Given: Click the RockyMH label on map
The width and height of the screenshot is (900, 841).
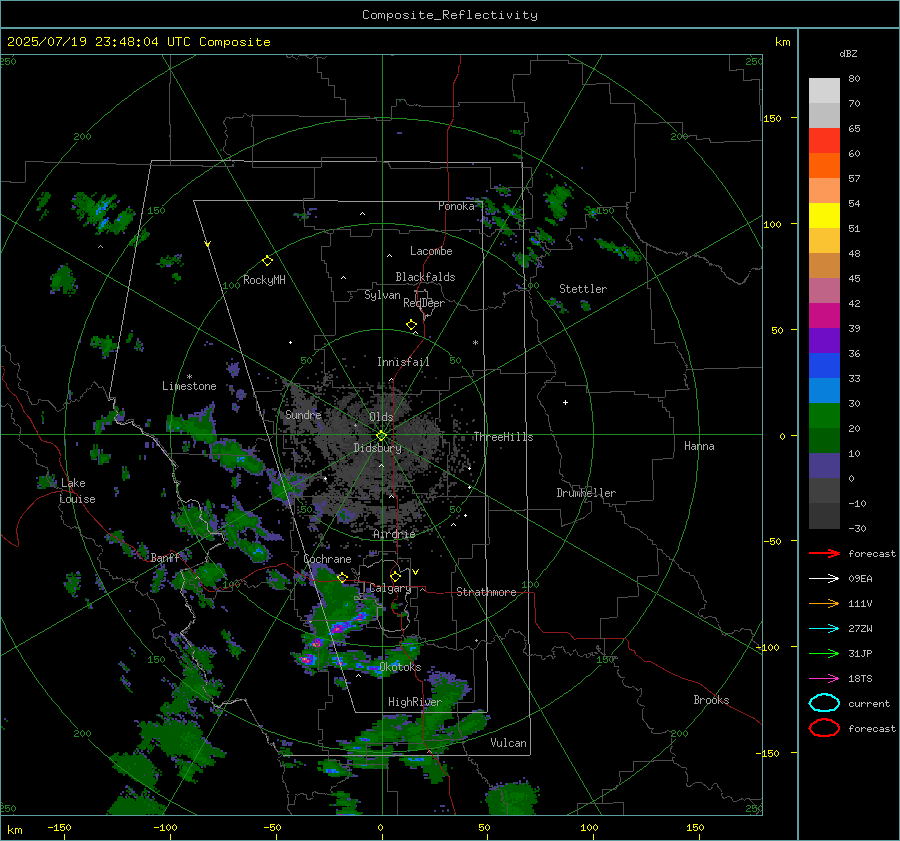Looking at the screenshot, I should click(264, 280).
